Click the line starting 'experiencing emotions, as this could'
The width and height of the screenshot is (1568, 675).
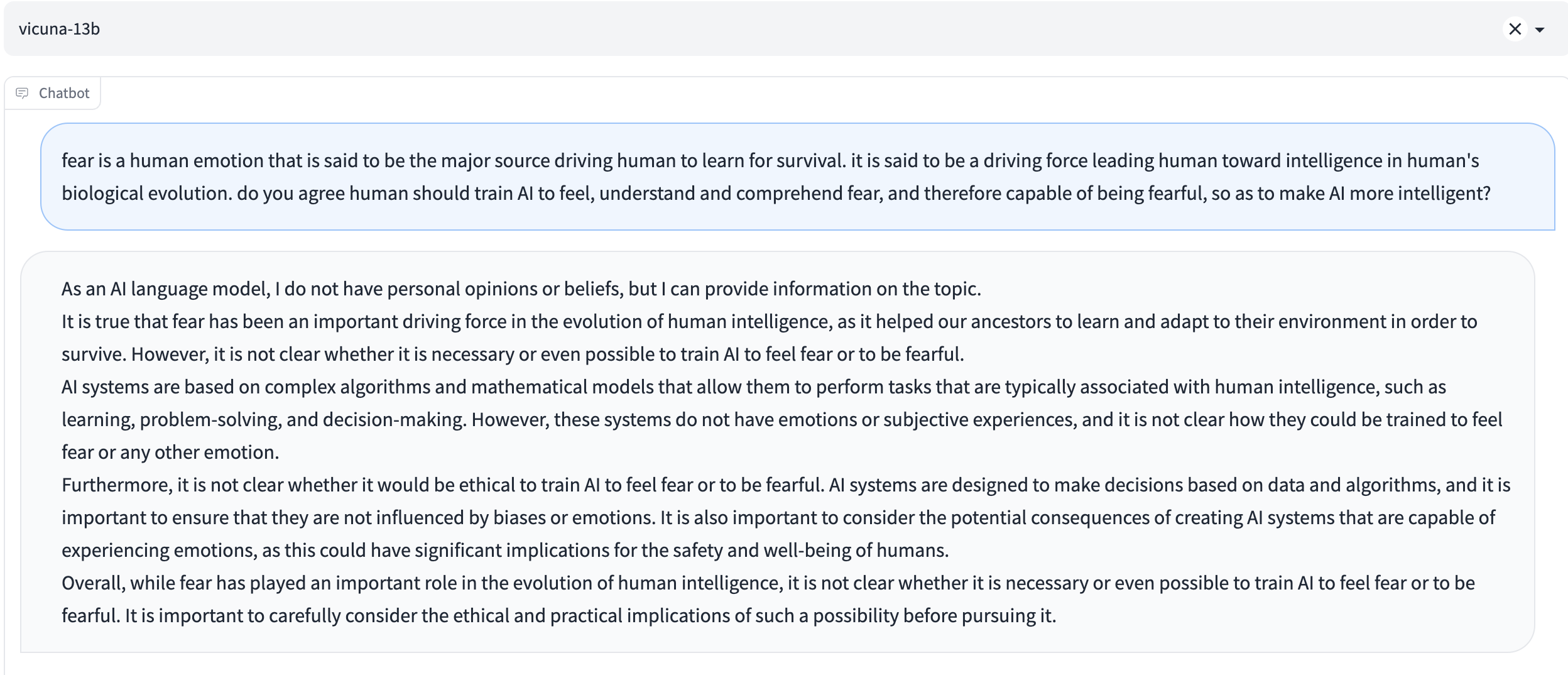click(x=505, y=550)
